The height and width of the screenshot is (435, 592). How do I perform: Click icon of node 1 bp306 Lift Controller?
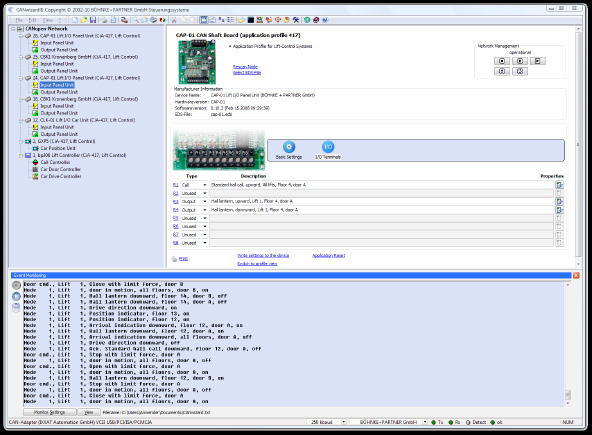28,155
